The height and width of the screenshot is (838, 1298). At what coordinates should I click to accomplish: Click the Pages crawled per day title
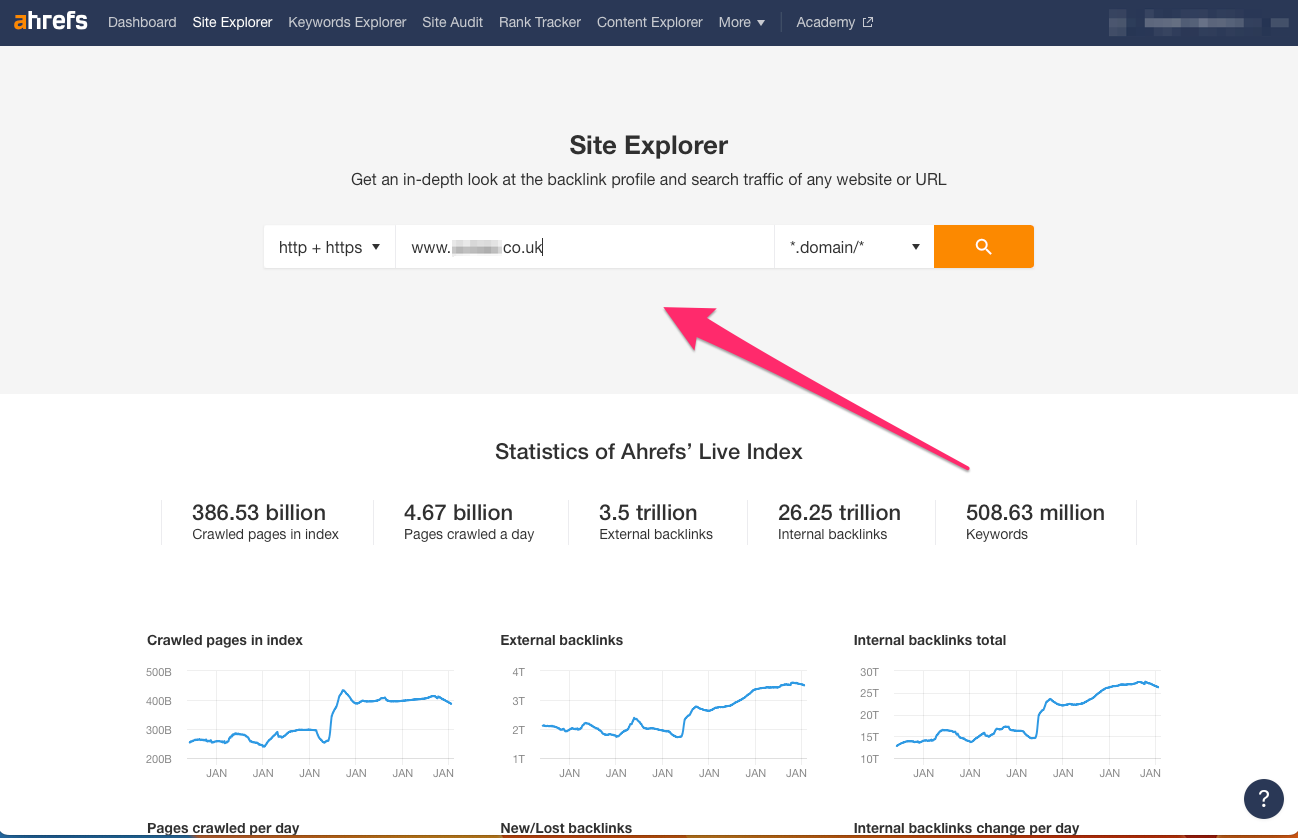tap(223, 828)
